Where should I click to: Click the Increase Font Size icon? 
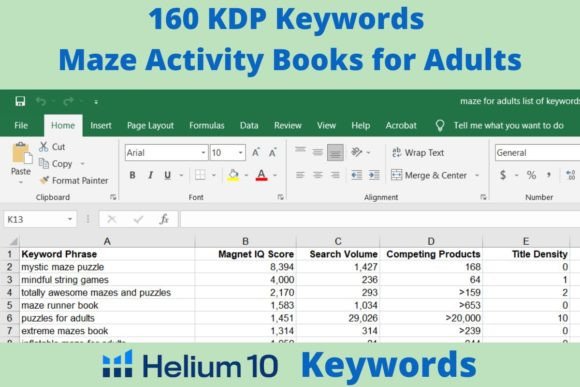(x=256, y=152)
